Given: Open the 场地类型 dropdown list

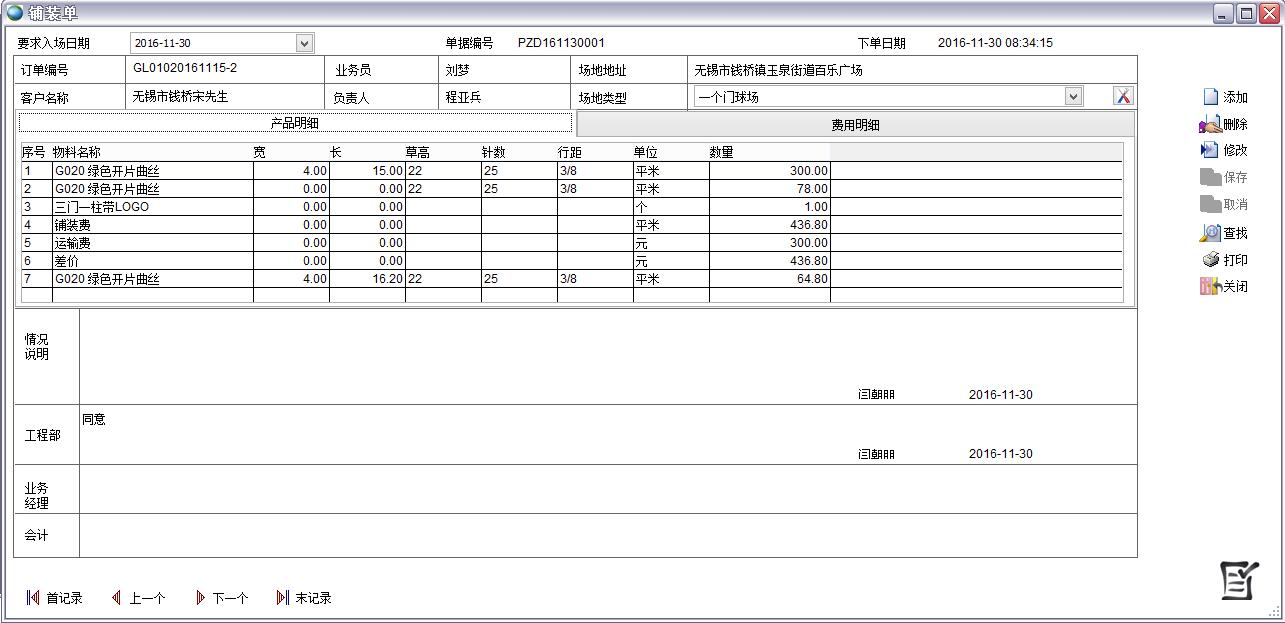Looking at the screenshot, I should [1073, 97].
